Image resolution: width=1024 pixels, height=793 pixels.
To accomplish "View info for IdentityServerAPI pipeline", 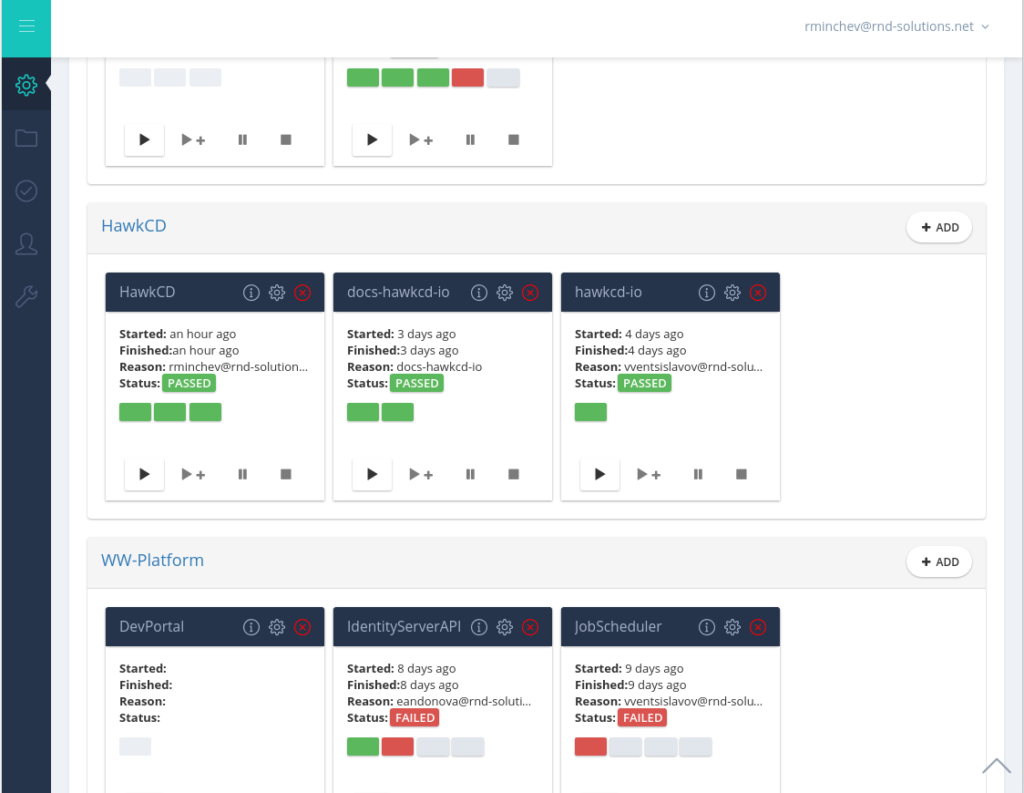I will click(479, 626).
